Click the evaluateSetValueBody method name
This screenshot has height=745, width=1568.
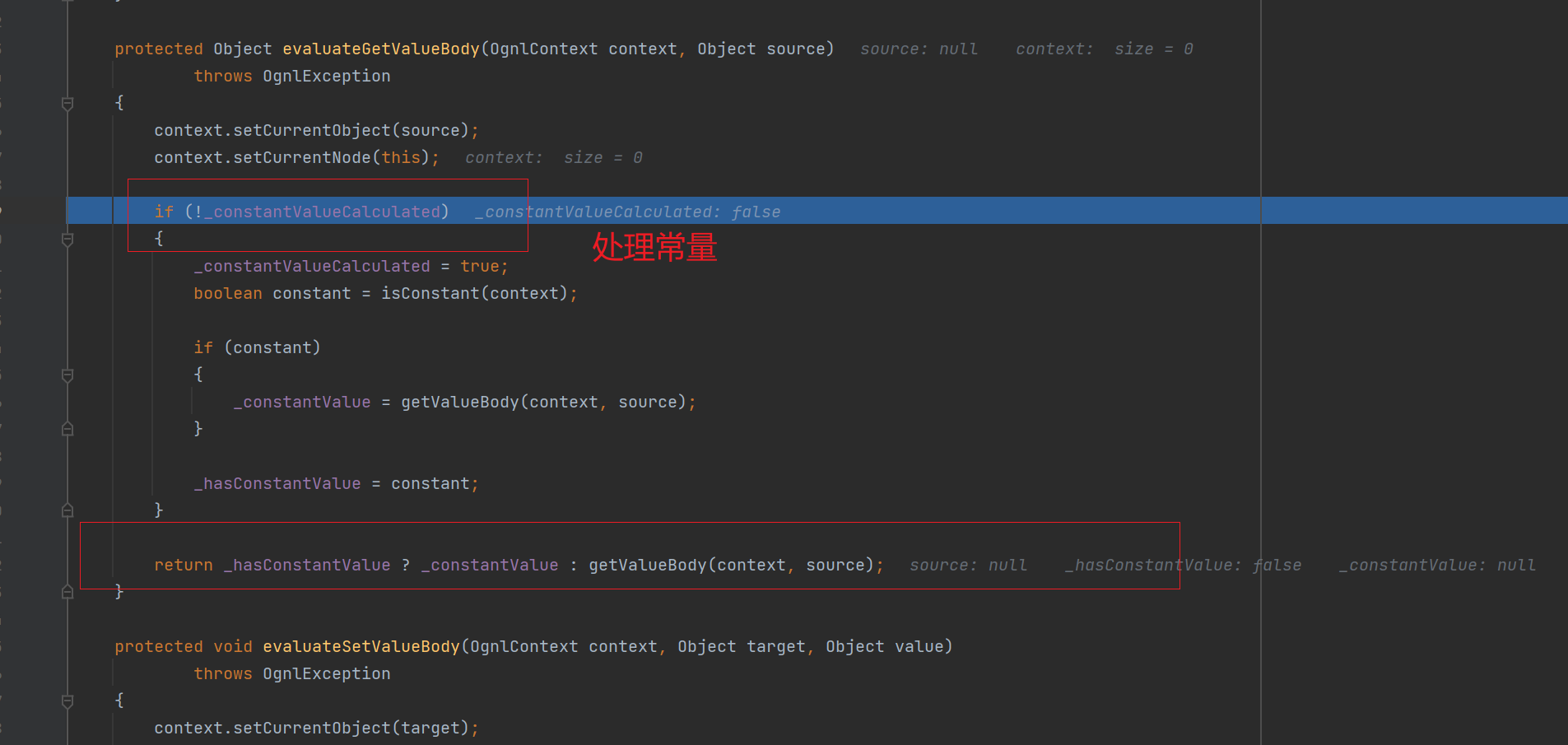click(x=361, y=647)
